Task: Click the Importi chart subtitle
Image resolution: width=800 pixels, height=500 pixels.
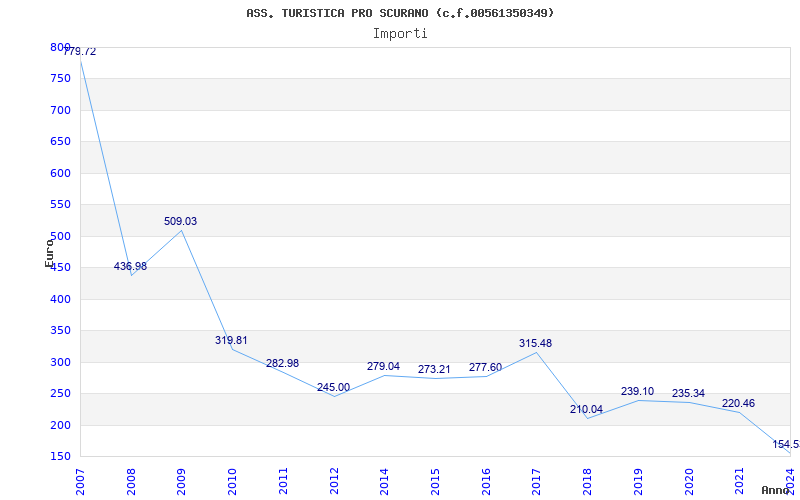Action: [400, 34]
